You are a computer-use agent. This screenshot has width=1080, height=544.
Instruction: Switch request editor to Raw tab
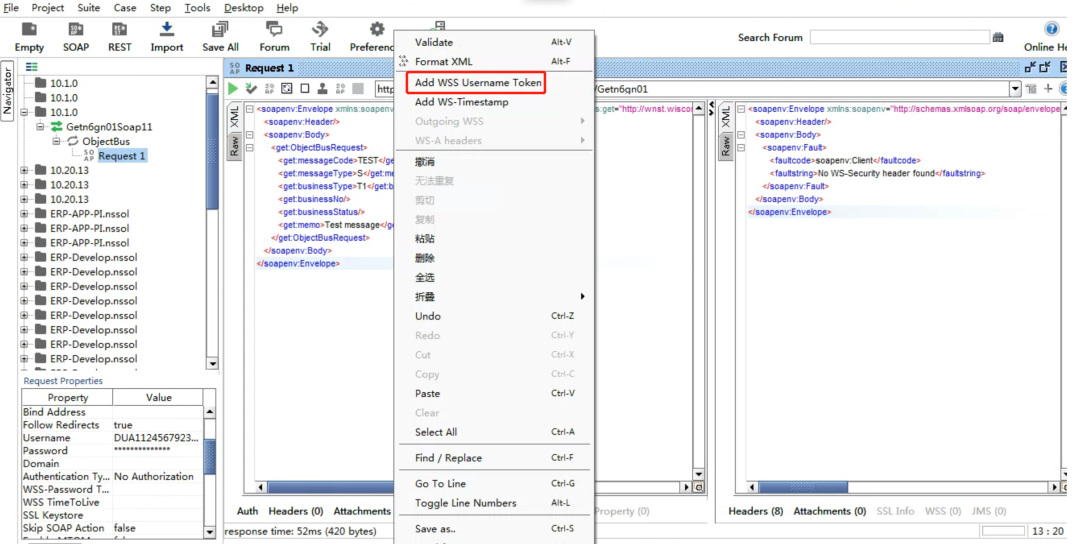234,145
